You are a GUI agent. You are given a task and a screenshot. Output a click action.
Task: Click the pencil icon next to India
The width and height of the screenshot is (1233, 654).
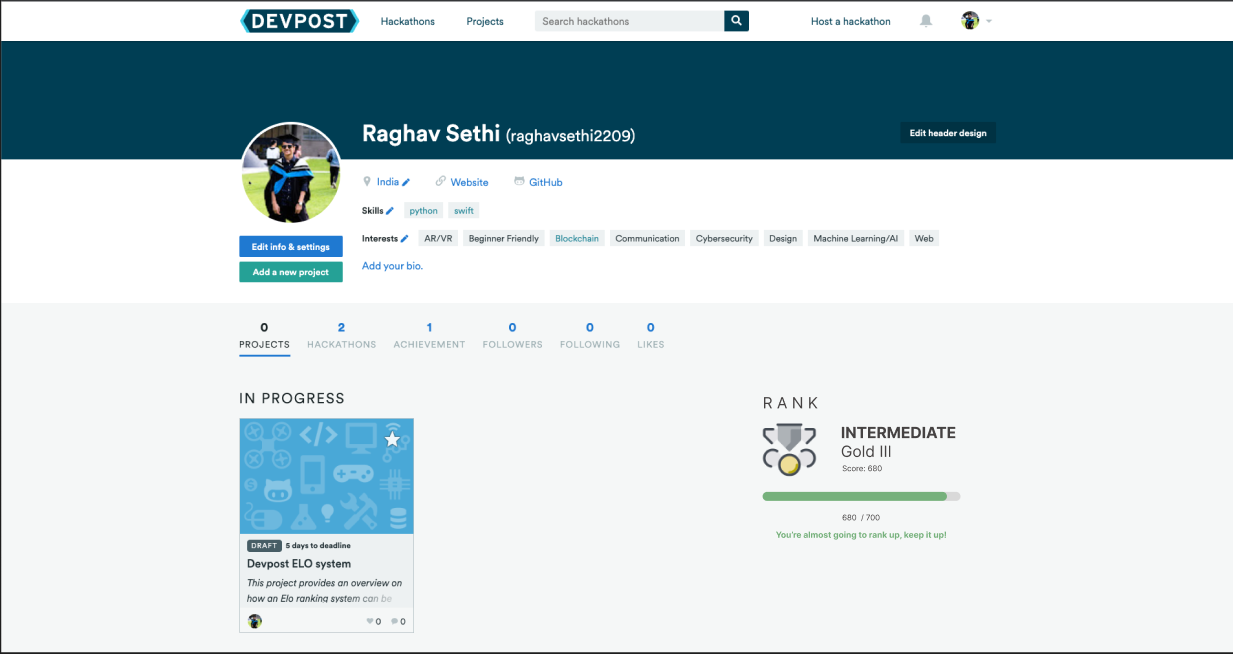click(x=407, y=183)
